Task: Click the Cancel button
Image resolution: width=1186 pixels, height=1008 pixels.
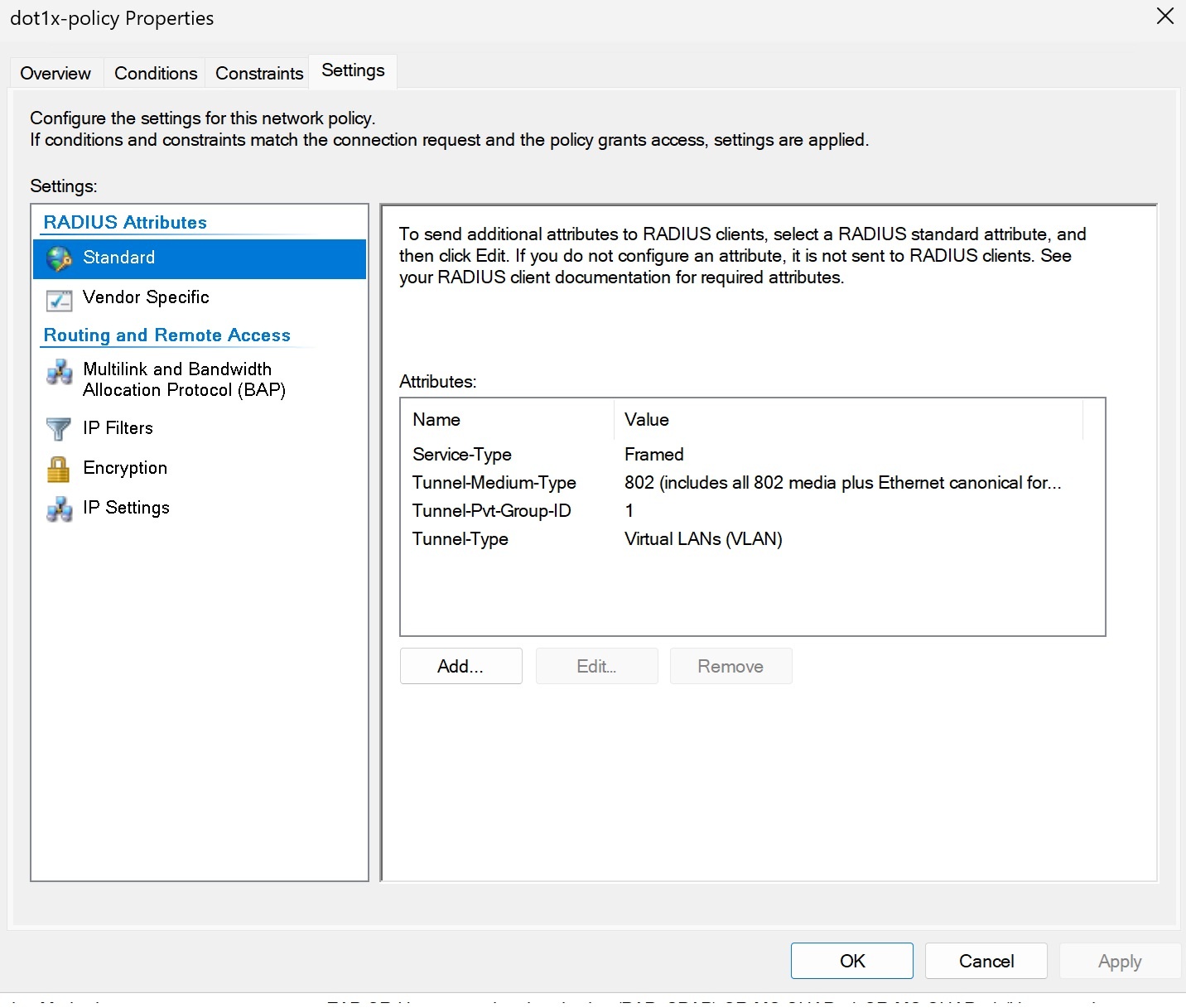Action: (x=986, y=961)
